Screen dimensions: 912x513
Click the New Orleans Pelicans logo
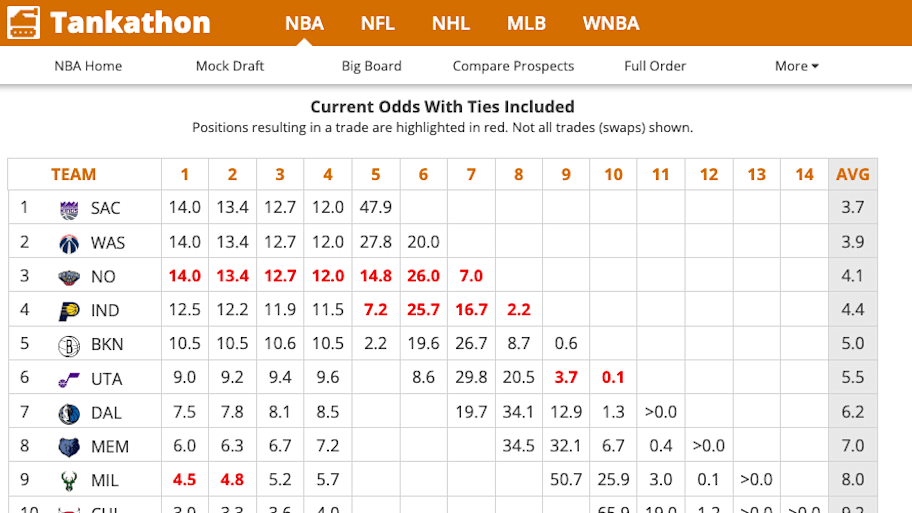coord(69,276)
